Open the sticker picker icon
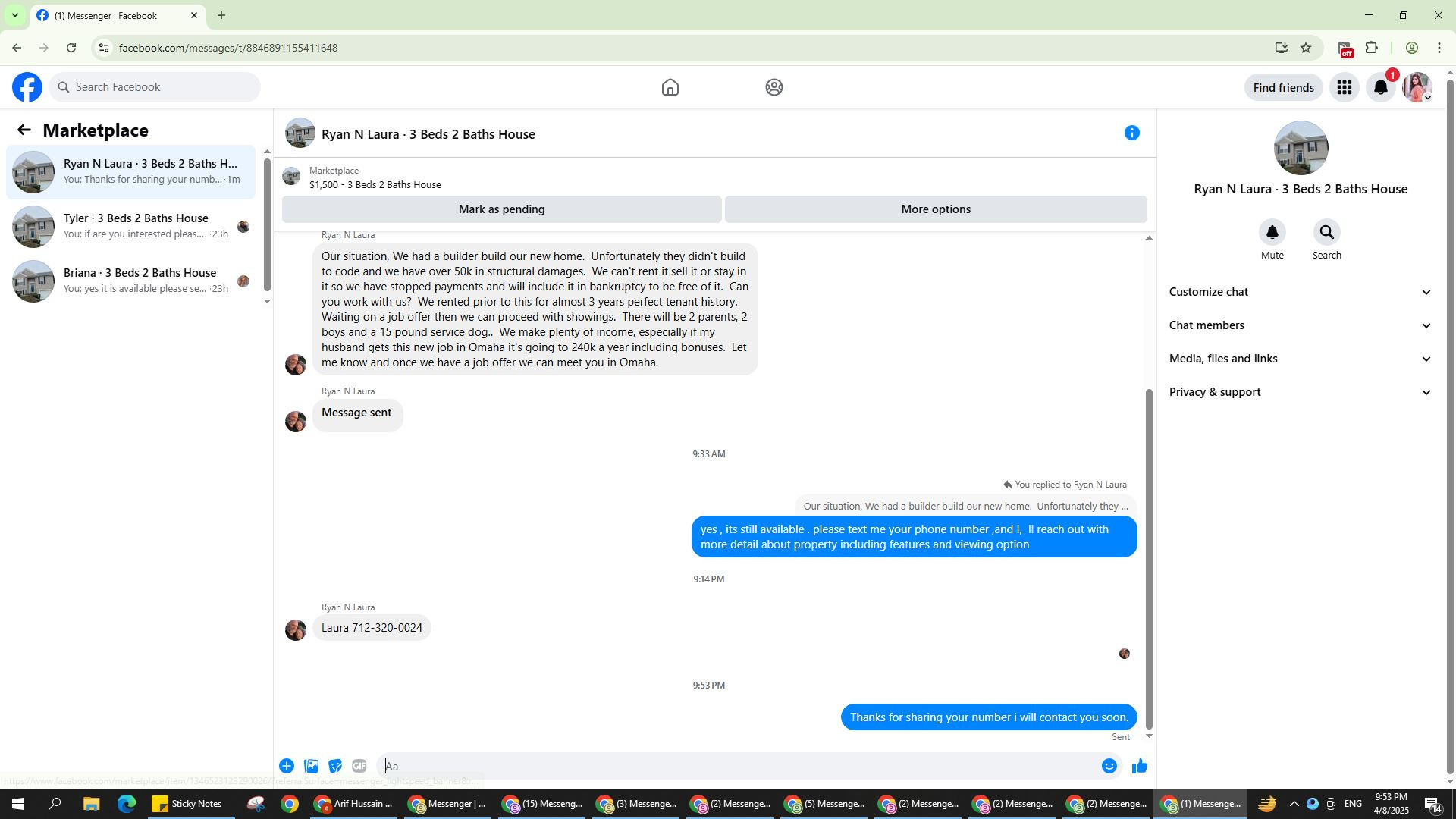The height and width of the screenshot is (819, 1456). pyautogui.click(x=335, y=766)
